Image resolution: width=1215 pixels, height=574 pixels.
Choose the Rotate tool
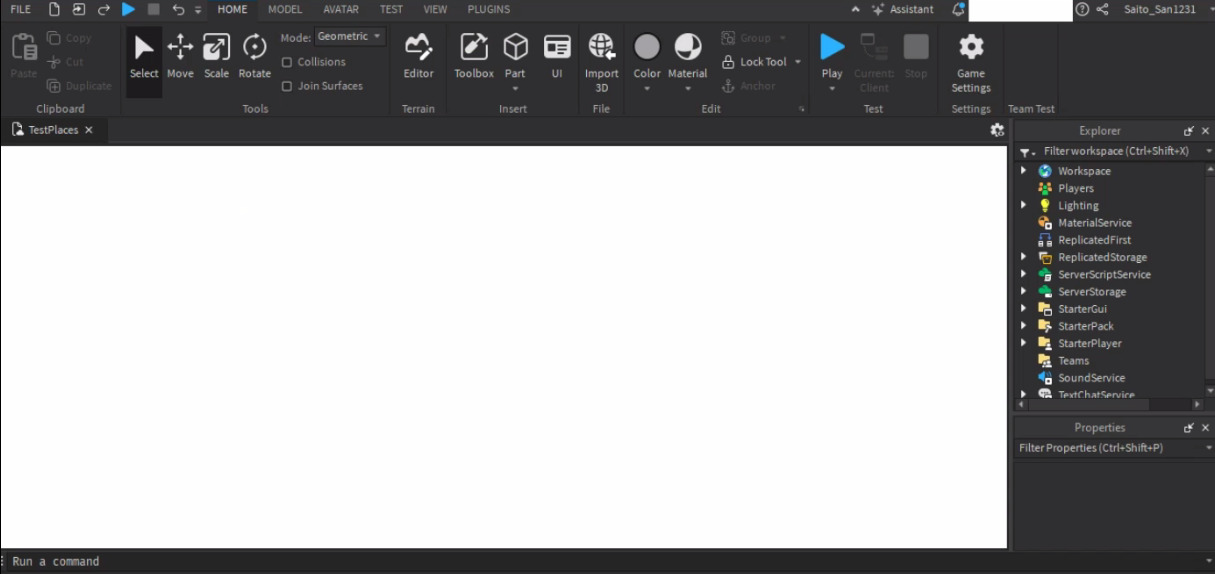tap(254, 57)
